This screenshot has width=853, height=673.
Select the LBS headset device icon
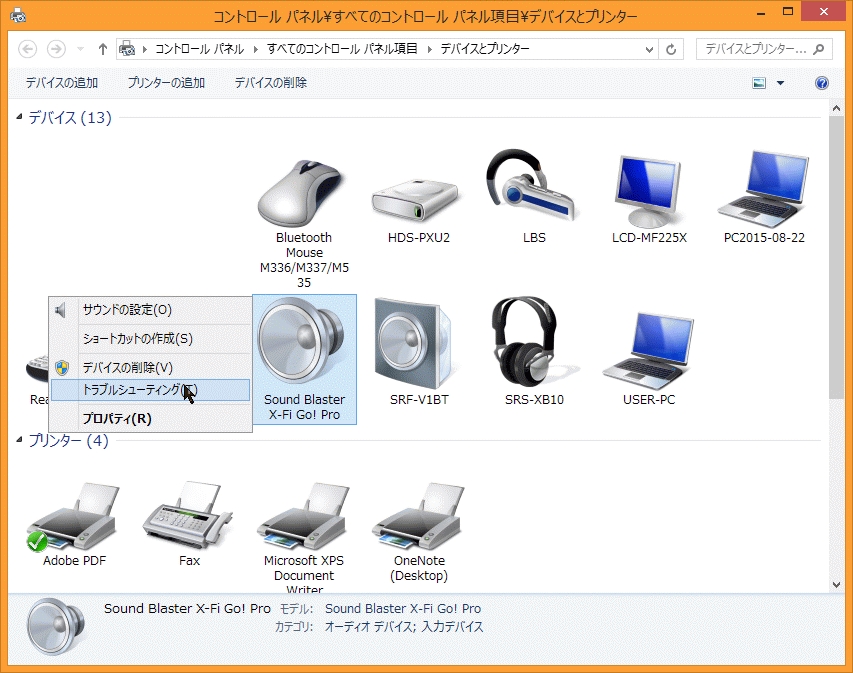click(532, 184)
